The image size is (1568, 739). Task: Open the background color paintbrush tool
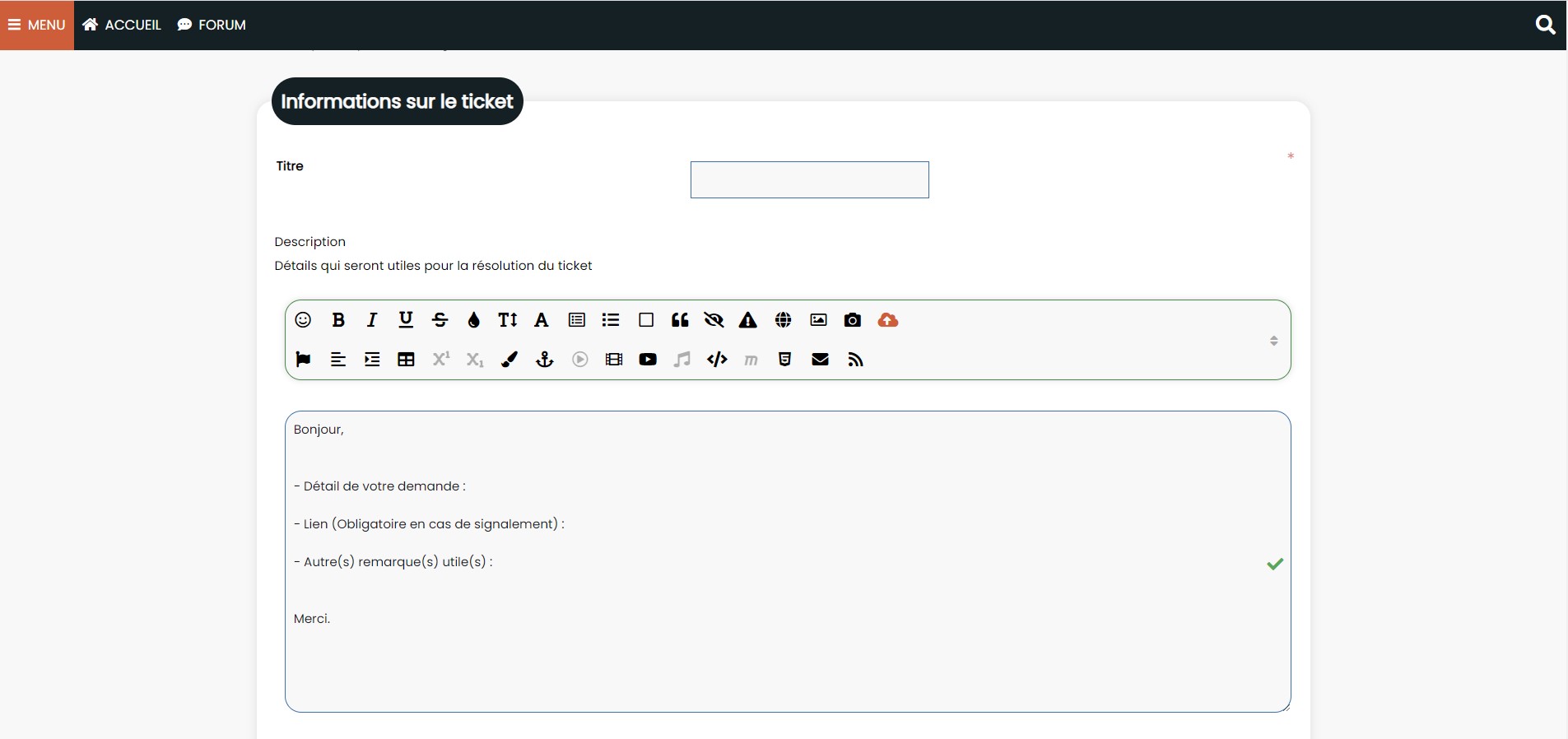point(509,360)
